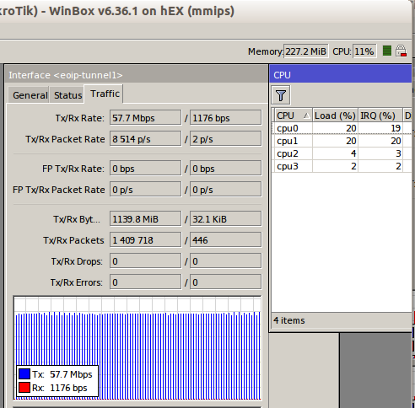The image size is (415, 408).
Task: Select the cpu2 row
Action: pos(342,154)
